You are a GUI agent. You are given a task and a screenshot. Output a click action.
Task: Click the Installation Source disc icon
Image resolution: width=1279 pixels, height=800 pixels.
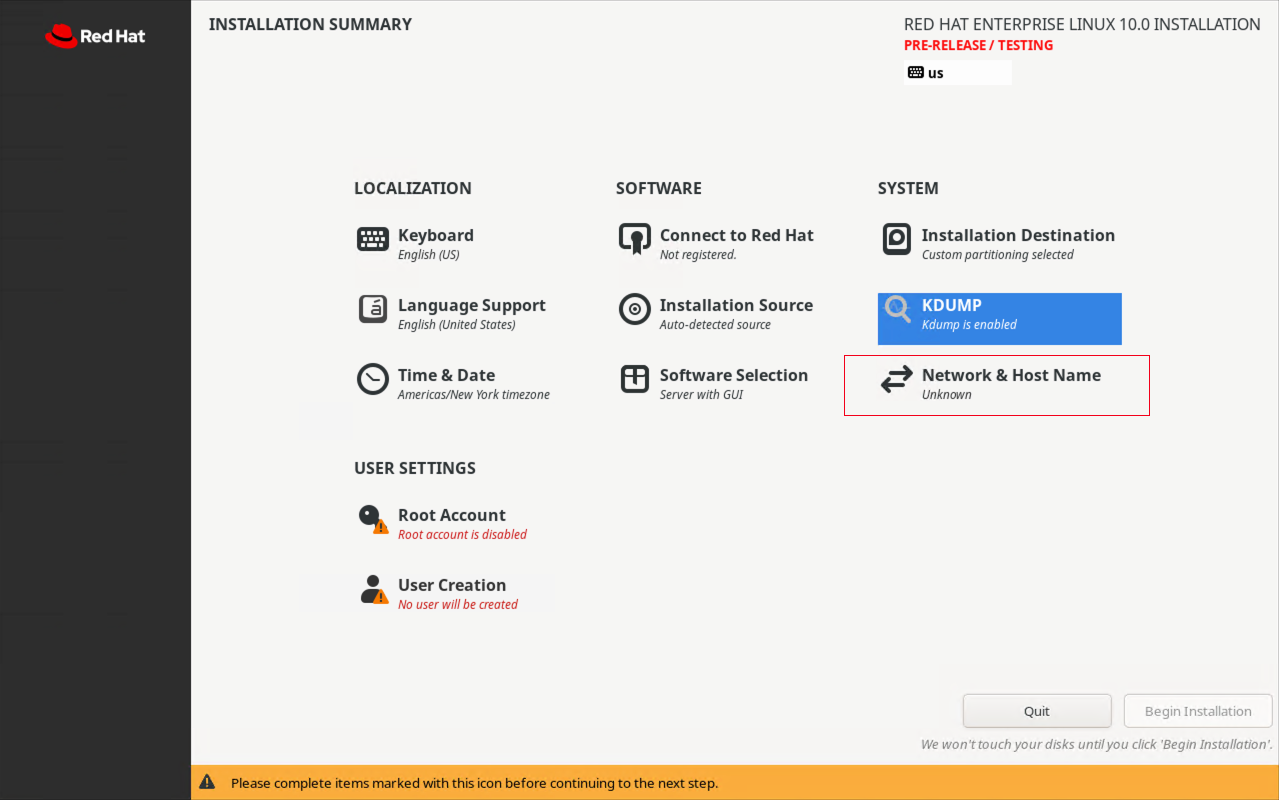[x=635, y=309]
